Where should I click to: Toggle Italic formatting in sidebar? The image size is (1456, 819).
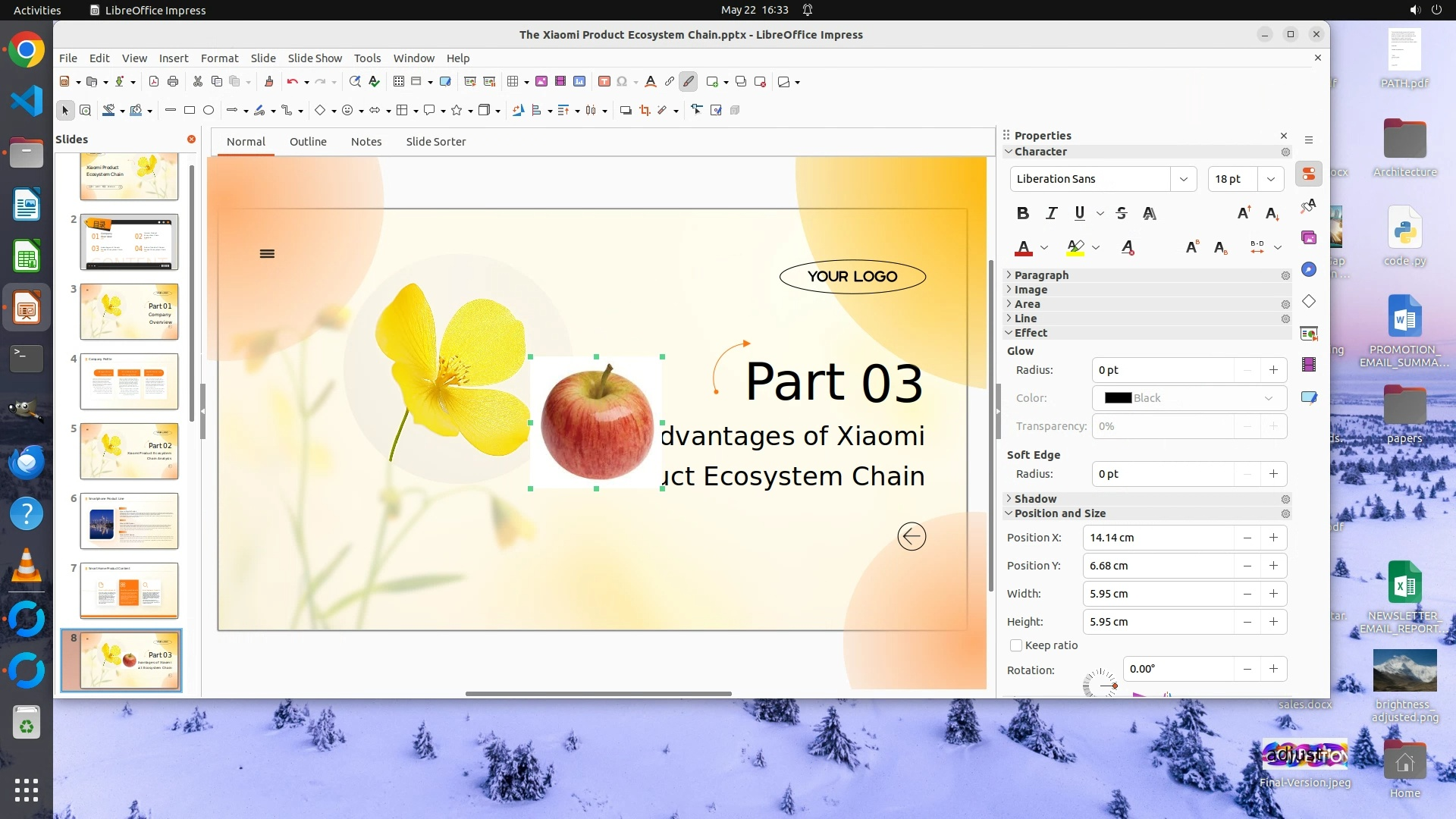click(x=1051, y=214)
